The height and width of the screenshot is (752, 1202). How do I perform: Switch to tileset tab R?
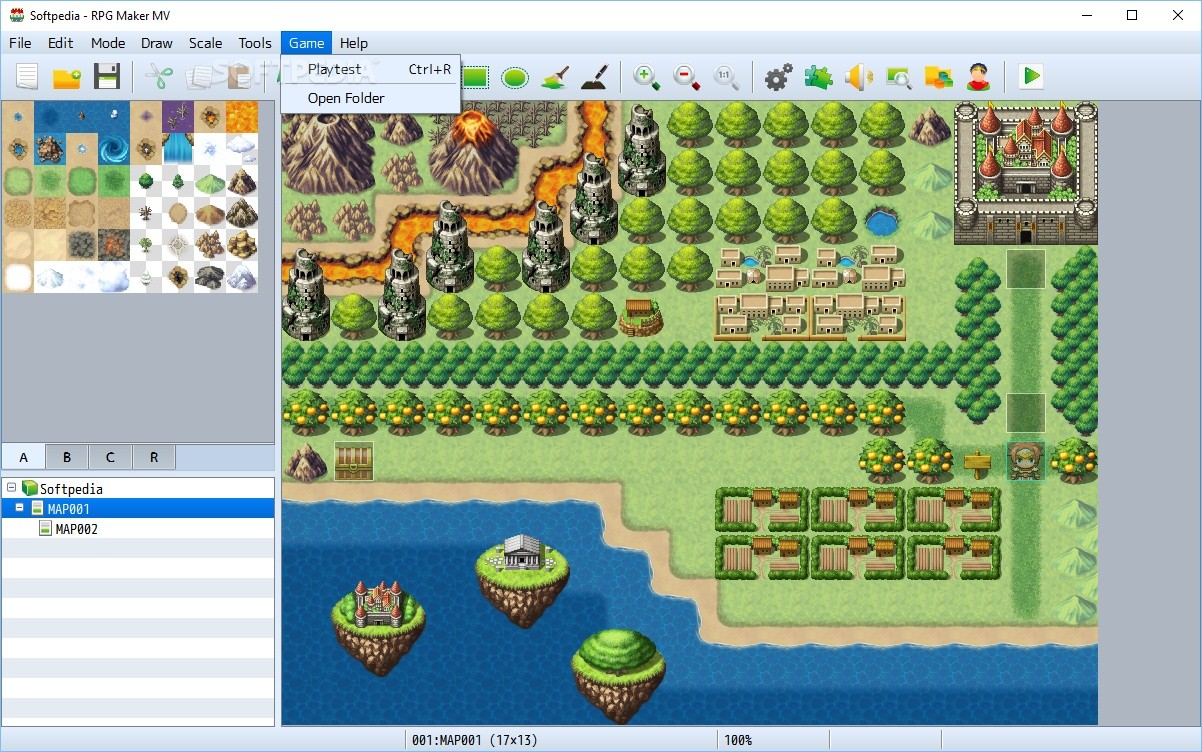tap(154, 457)
